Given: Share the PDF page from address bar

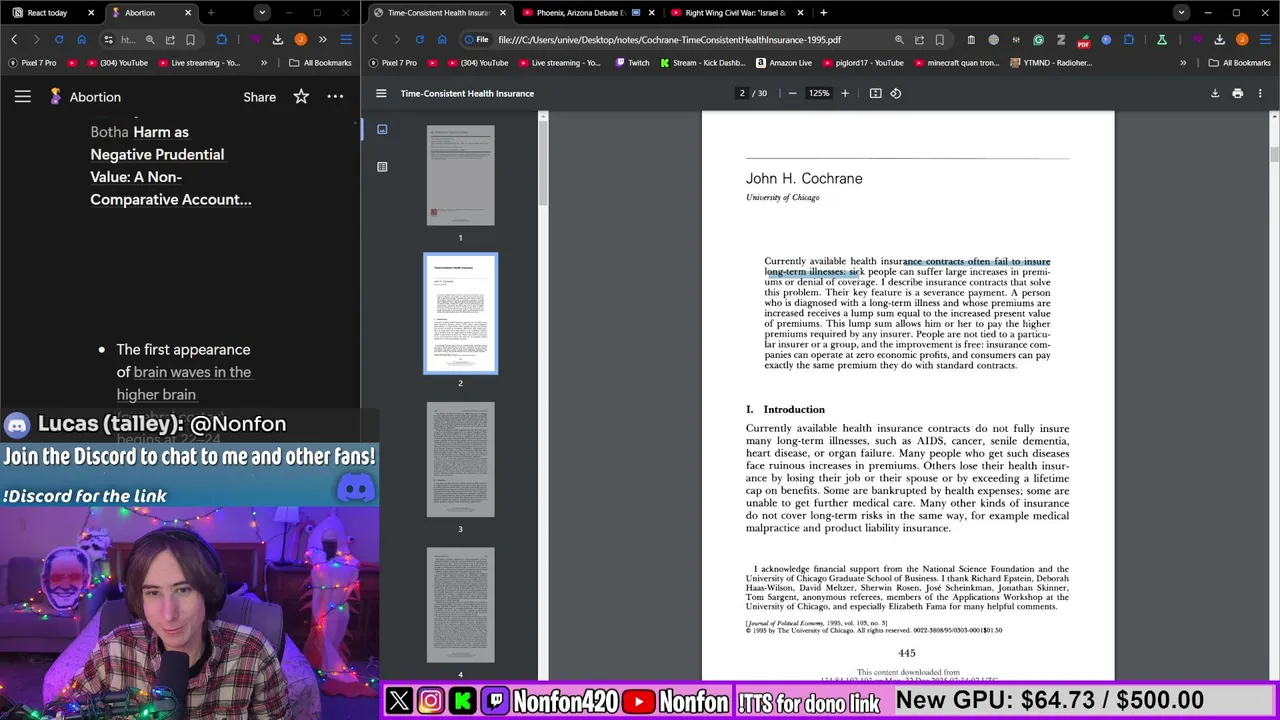Looking at the screenshot, I should (x=919, y=40).
